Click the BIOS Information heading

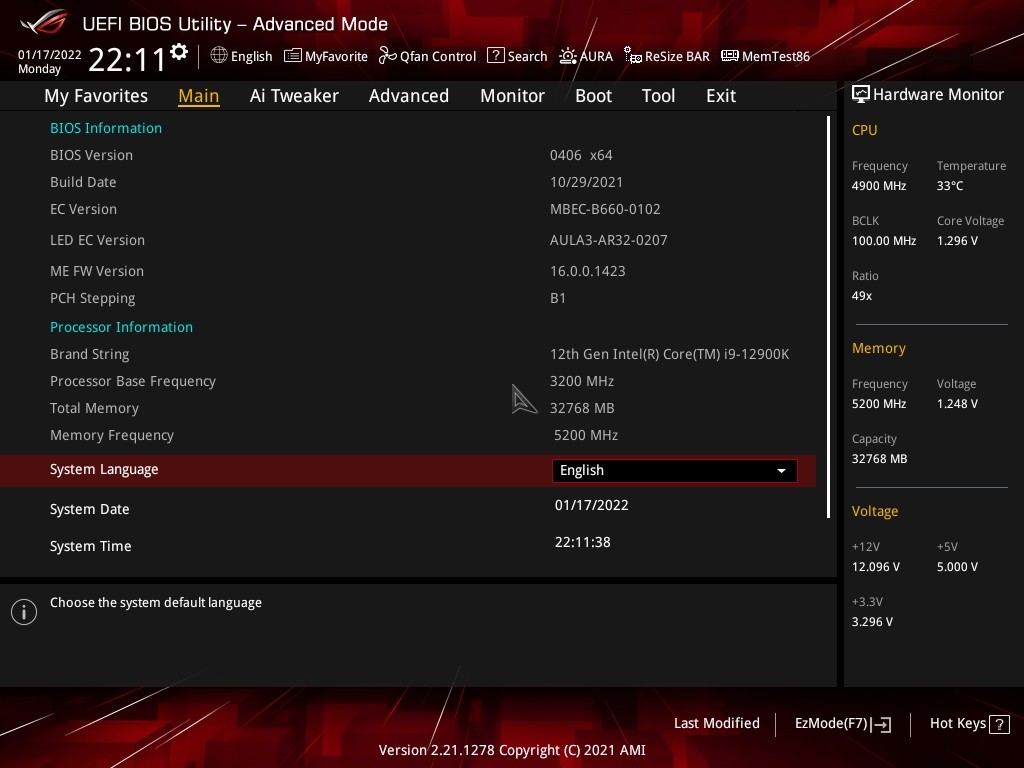[x=106, y=128]
